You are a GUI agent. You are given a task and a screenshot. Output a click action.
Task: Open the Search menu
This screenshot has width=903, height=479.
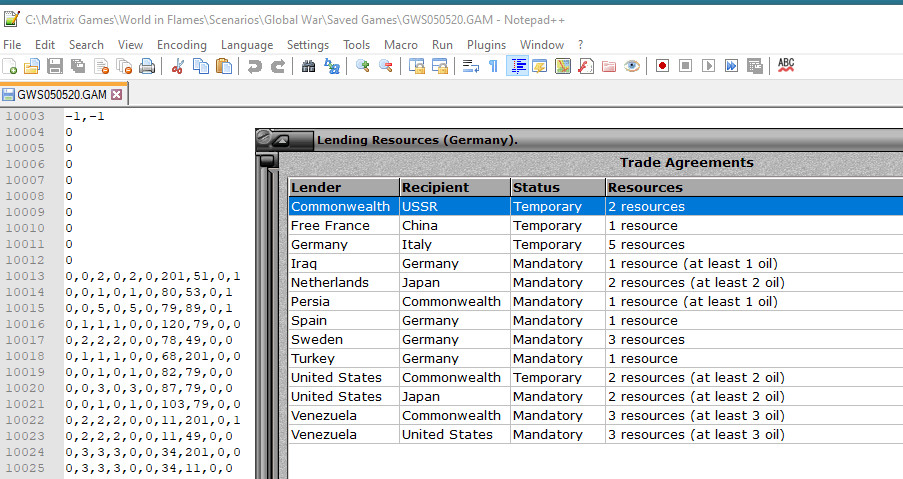pos(86,45)
